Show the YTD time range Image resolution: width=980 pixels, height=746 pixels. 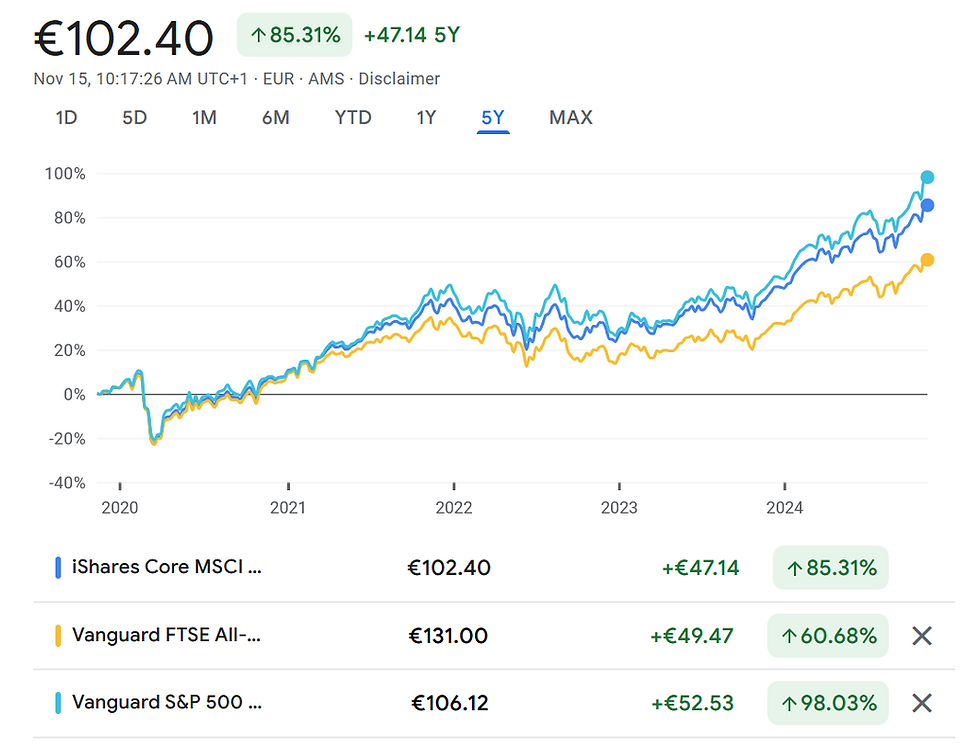353,117
